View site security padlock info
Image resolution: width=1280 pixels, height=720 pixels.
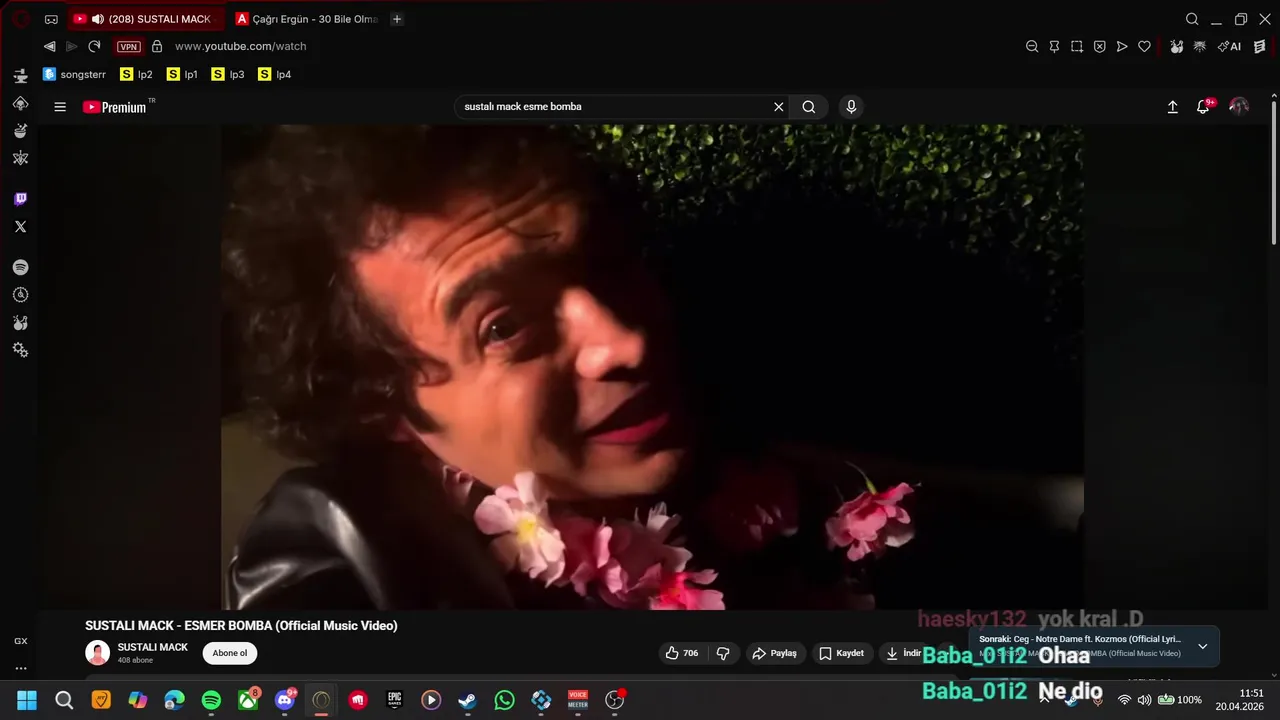[157, 46]
